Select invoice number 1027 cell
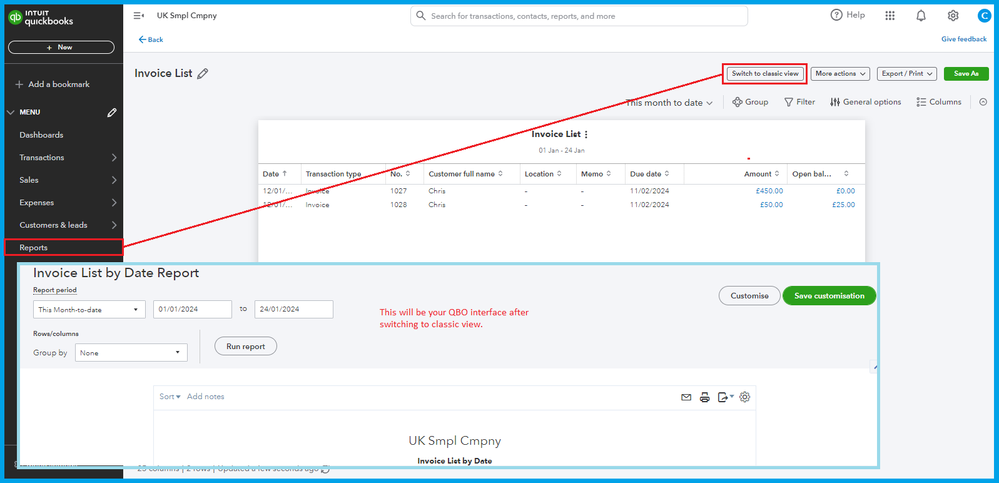Screen dimensions: 999x483 (398, 191)
